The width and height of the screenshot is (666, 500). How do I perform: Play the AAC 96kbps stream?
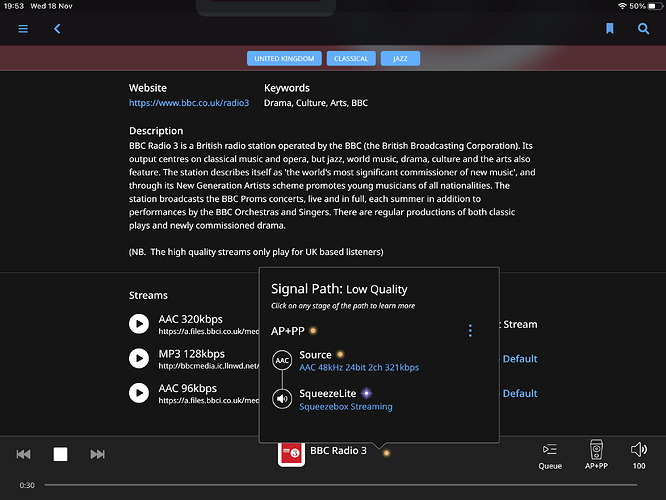139,393
